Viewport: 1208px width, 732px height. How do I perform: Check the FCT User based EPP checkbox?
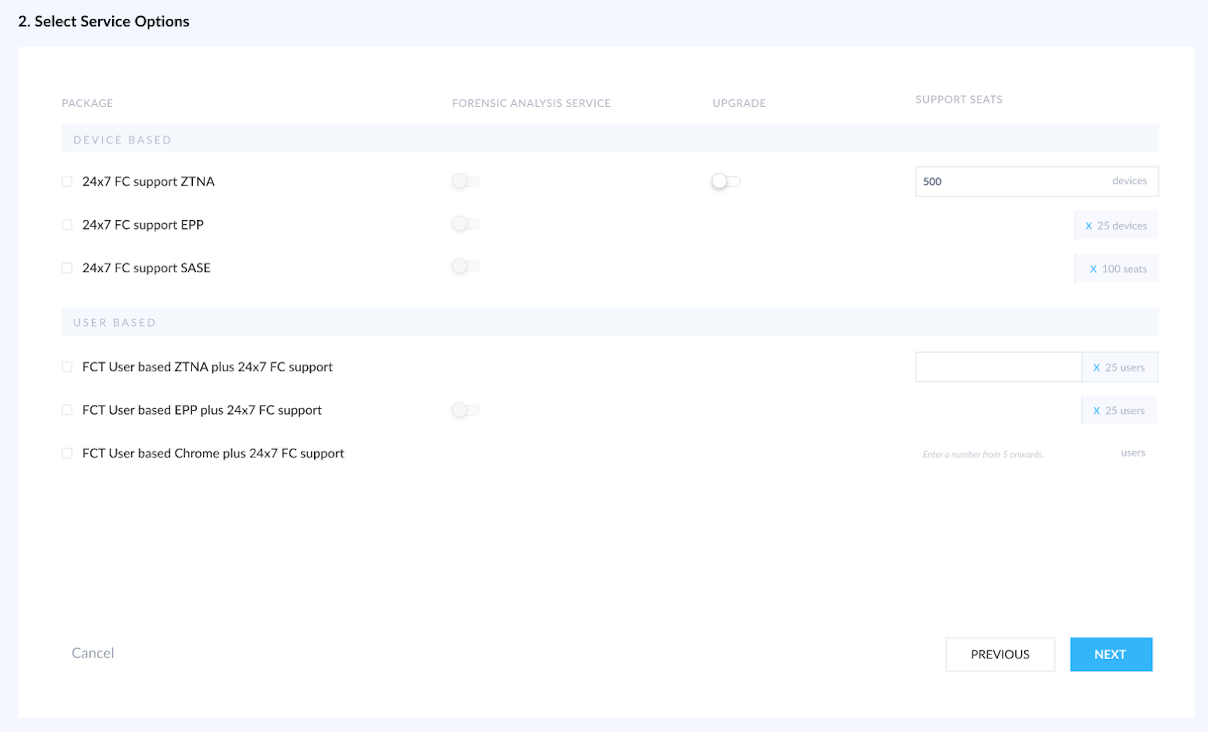(x=66, y=410)
